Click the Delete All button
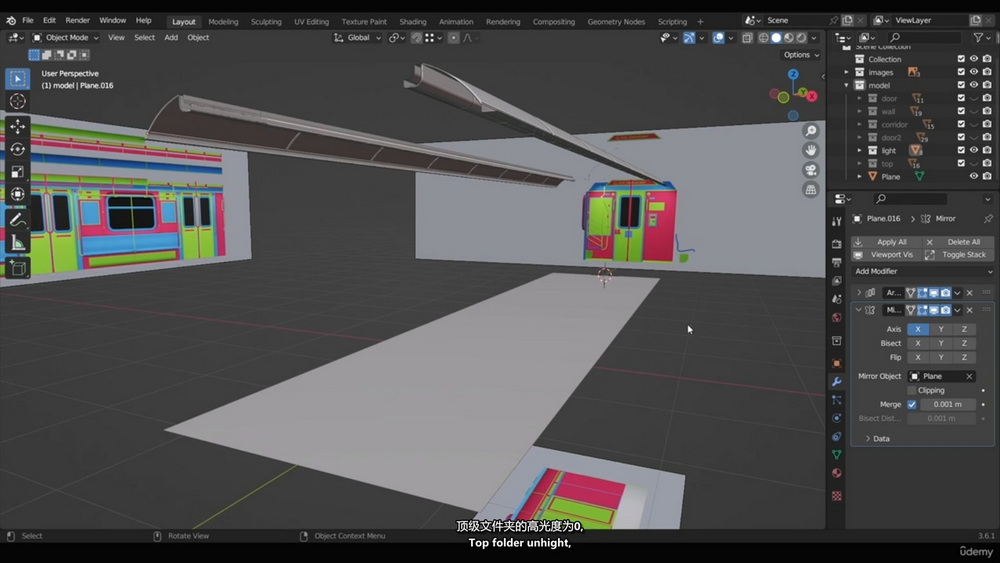This screenshot has width=1000, height=563. 959,242
